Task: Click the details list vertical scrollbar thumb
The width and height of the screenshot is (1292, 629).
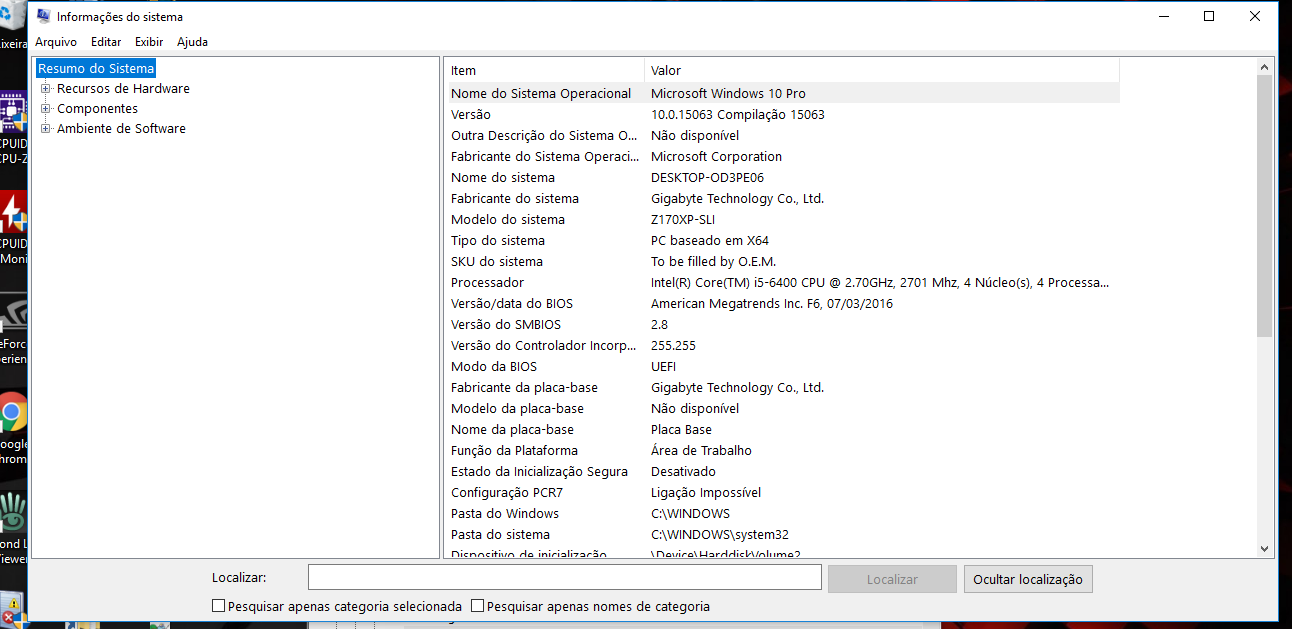Action: point(1265,205)
